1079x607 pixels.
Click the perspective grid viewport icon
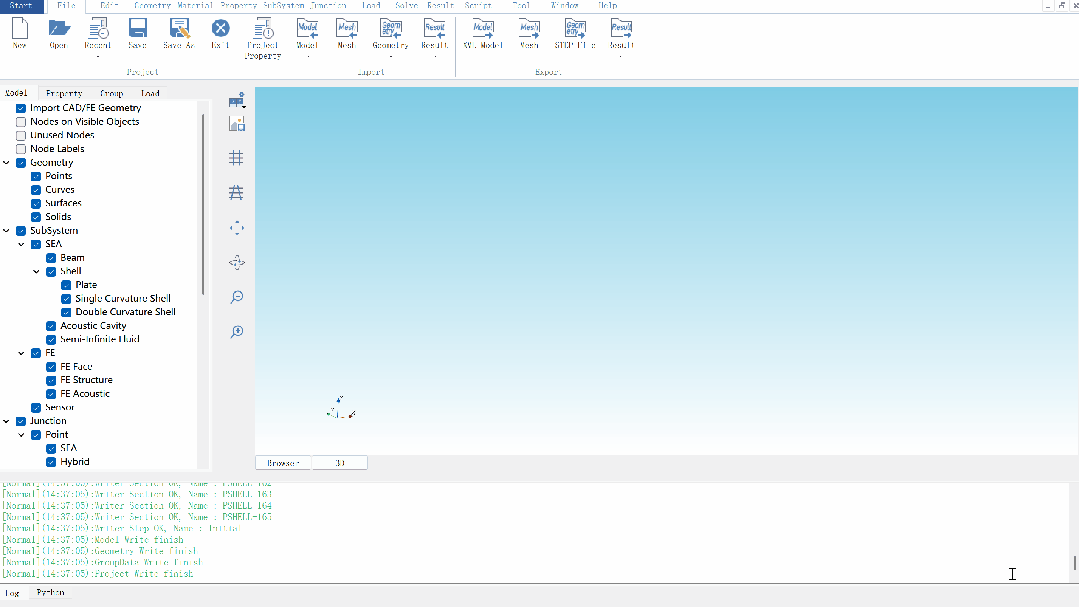[x=236, y=193]
